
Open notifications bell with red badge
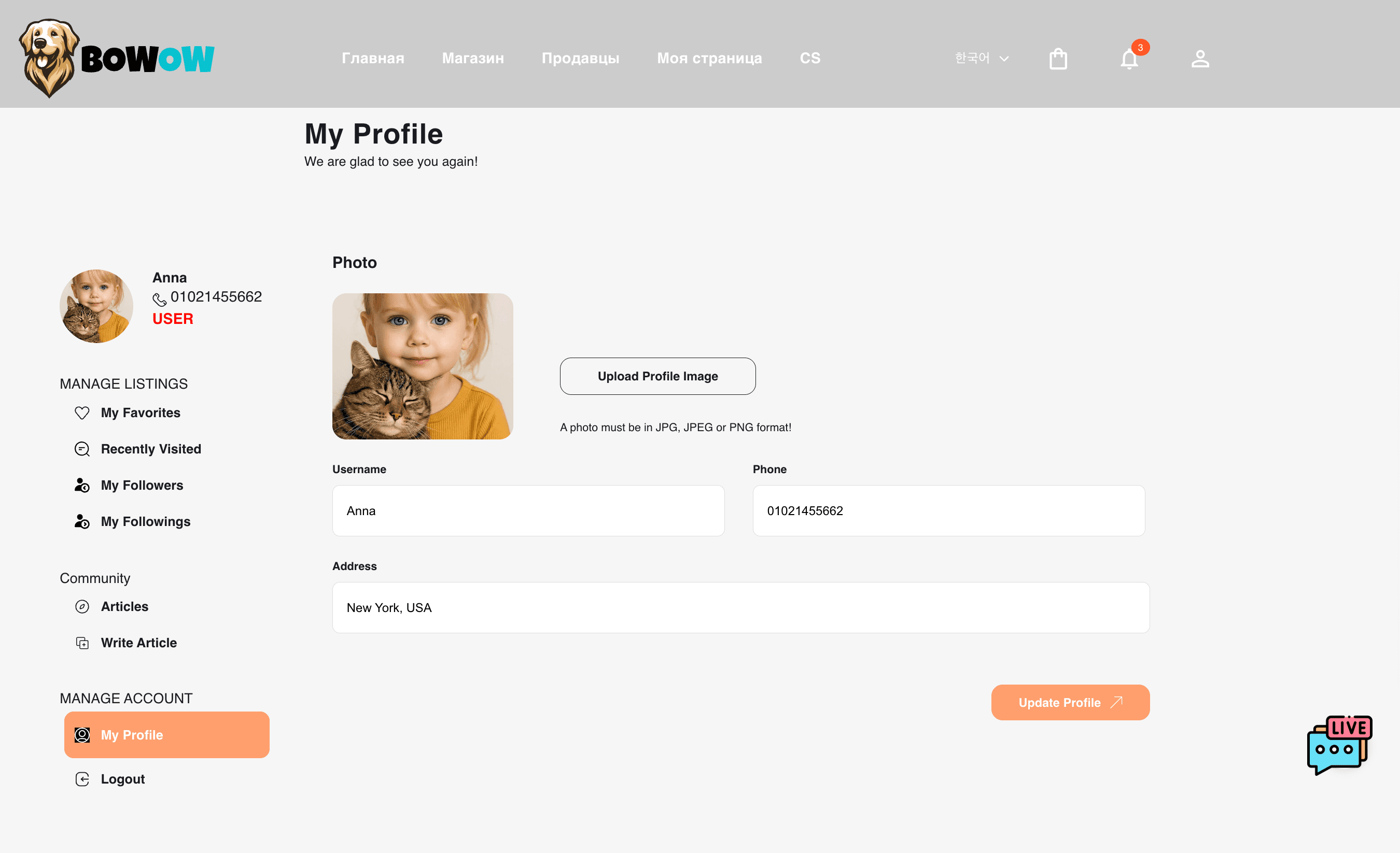coord(1129,59)
